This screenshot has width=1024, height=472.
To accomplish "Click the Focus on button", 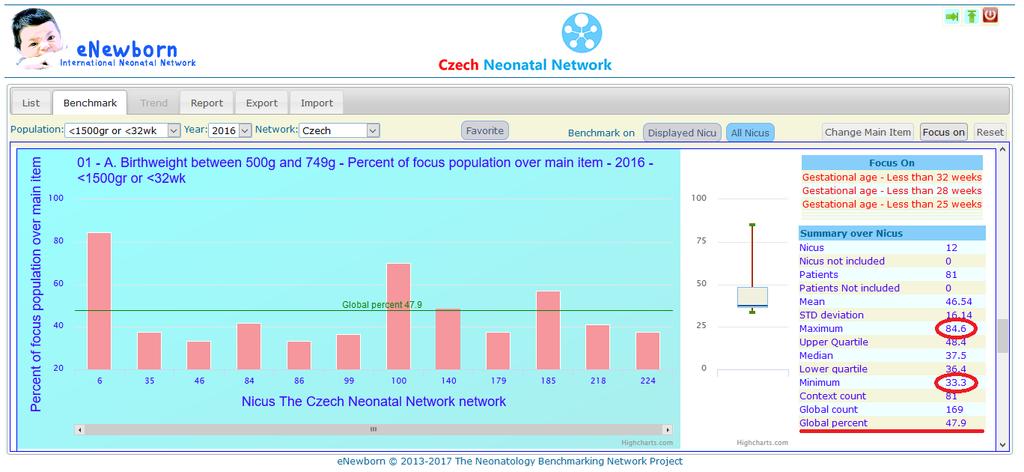I will (x=944, y=132).
